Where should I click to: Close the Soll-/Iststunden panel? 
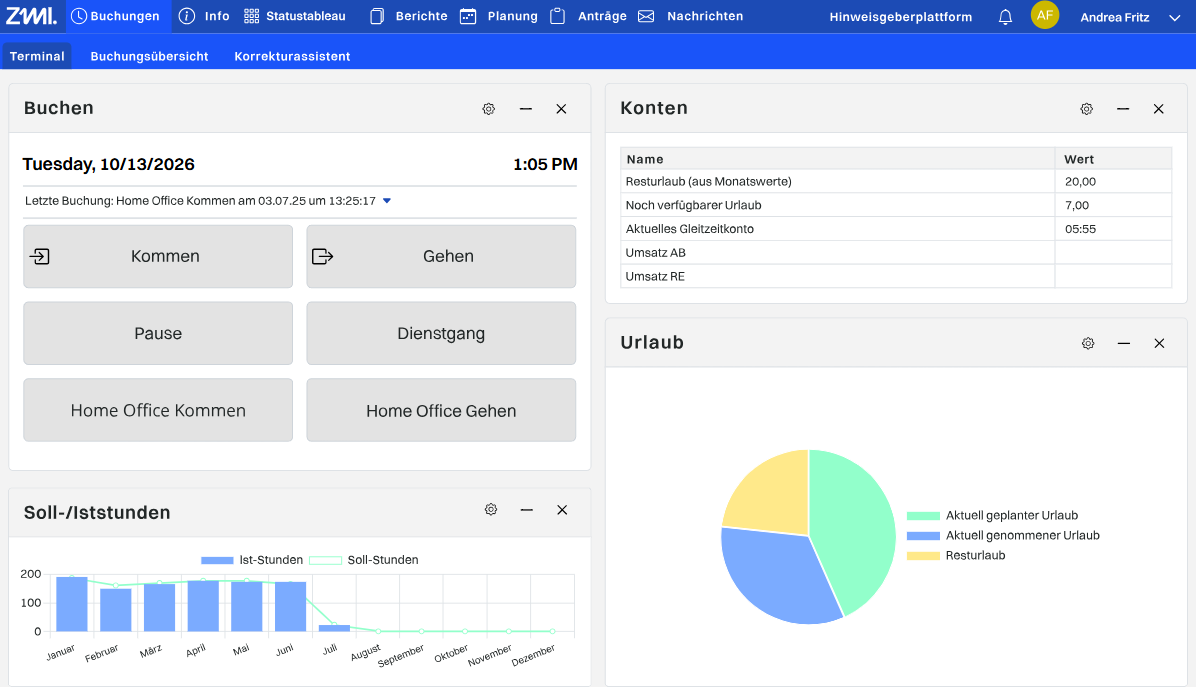coord(562,509)
